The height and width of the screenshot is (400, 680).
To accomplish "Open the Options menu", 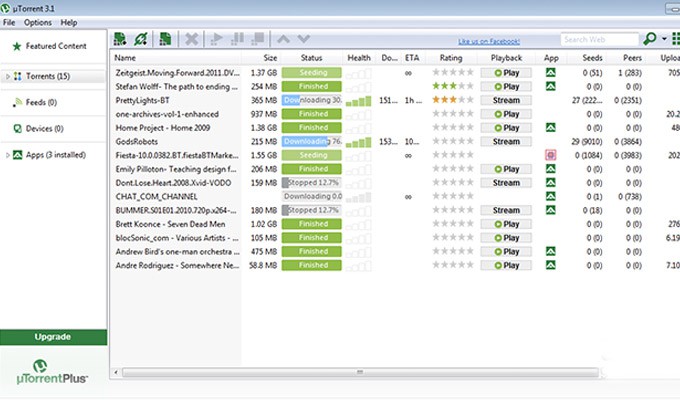I will point(38,23).
